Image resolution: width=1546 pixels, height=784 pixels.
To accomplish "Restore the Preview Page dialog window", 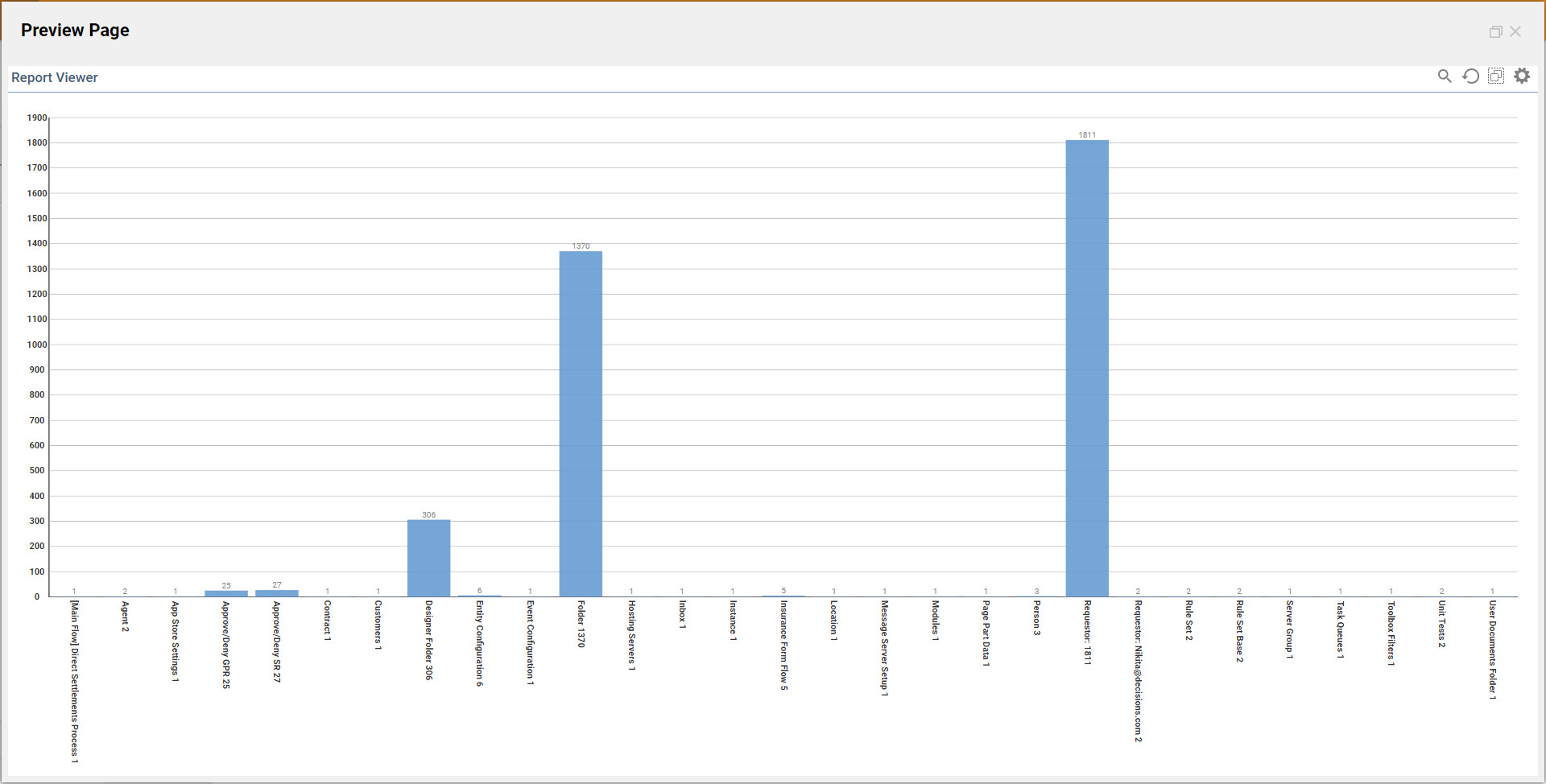I will click(1495, 31).
